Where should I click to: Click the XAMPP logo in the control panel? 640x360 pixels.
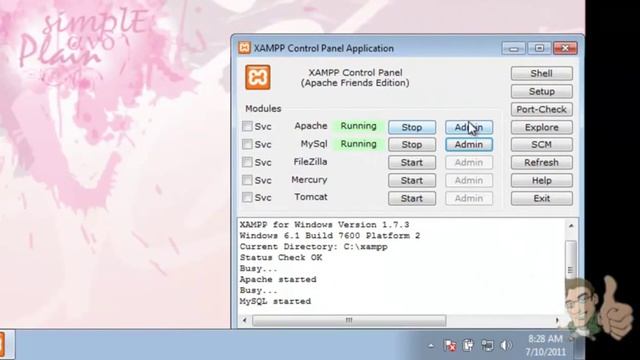click(x=258, y=77)
